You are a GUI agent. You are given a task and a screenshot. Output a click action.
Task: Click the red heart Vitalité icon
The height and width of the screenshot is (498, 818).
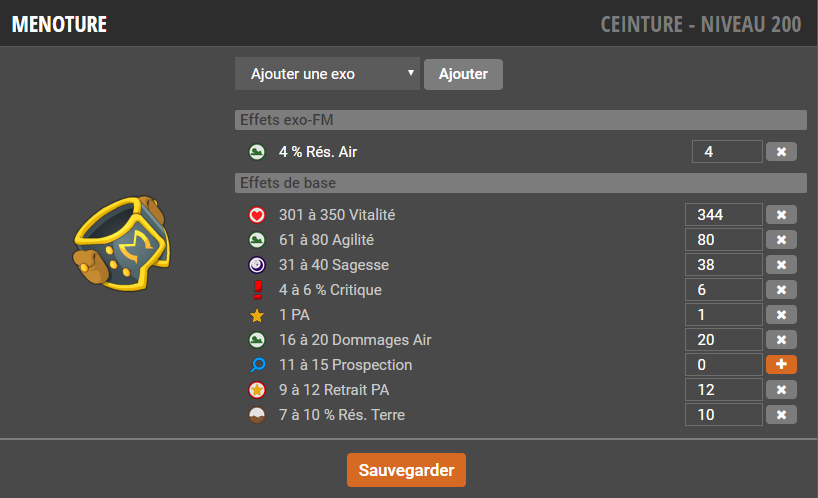[257, 215]
